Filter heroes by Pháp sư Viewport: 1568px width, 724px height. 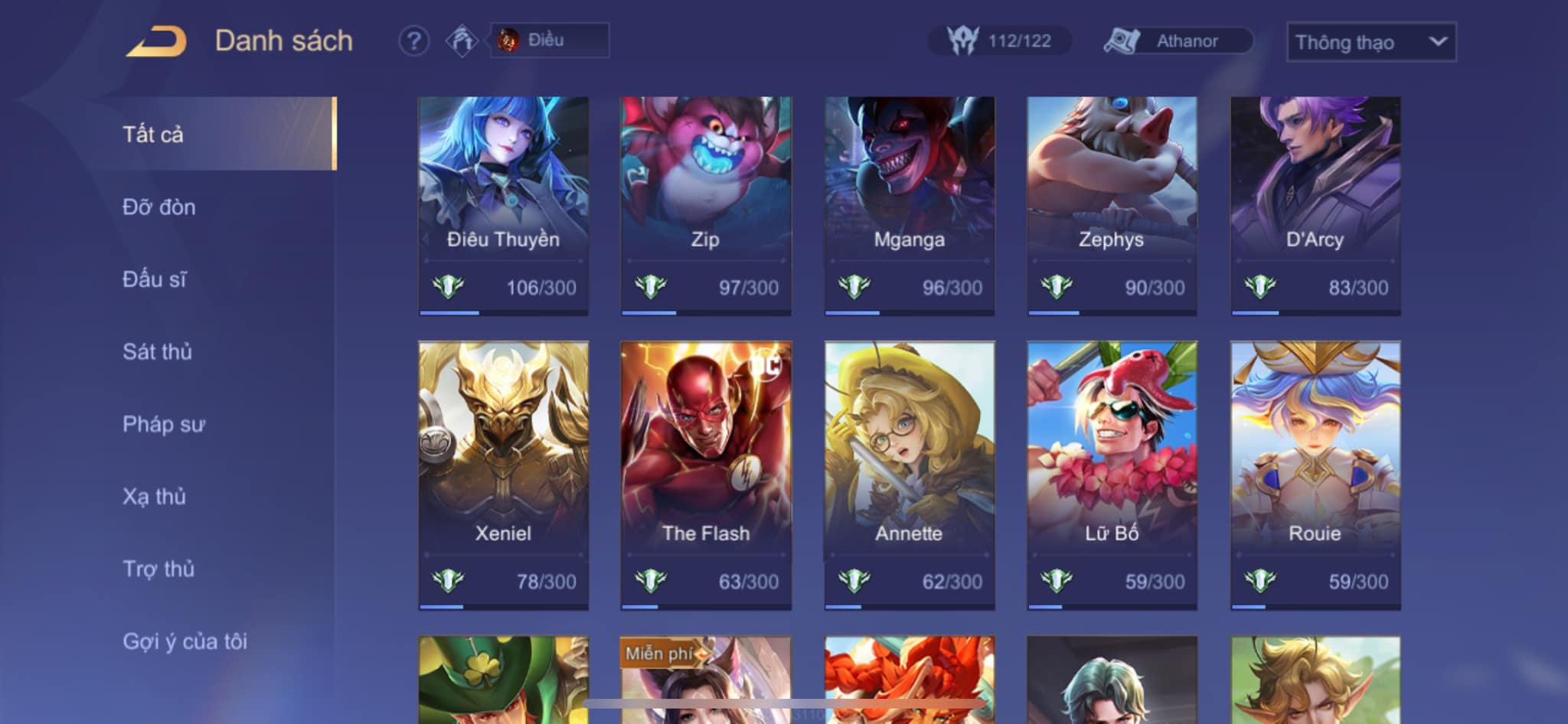tap(163, 424)
